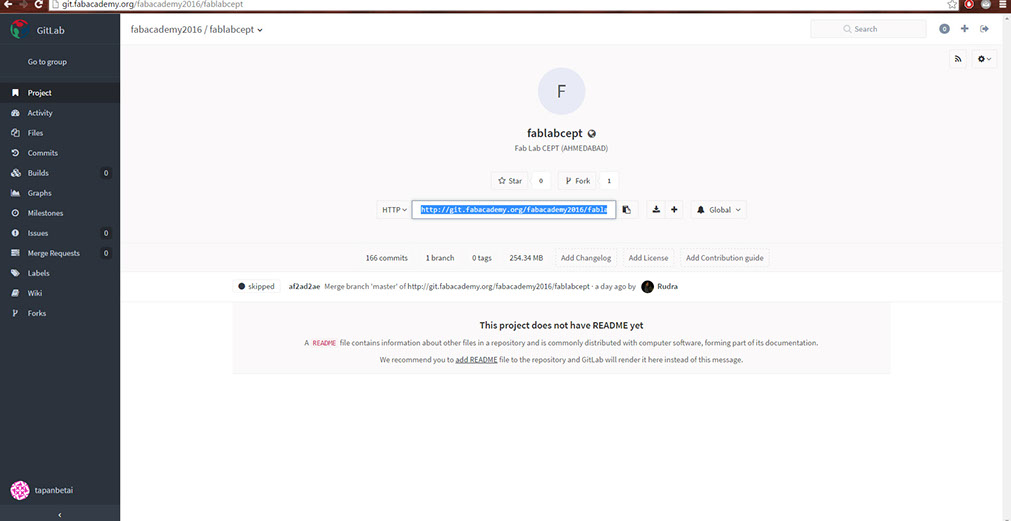Click the repository clone URL field
1011x521 pixels.
[x=514, y=210]
